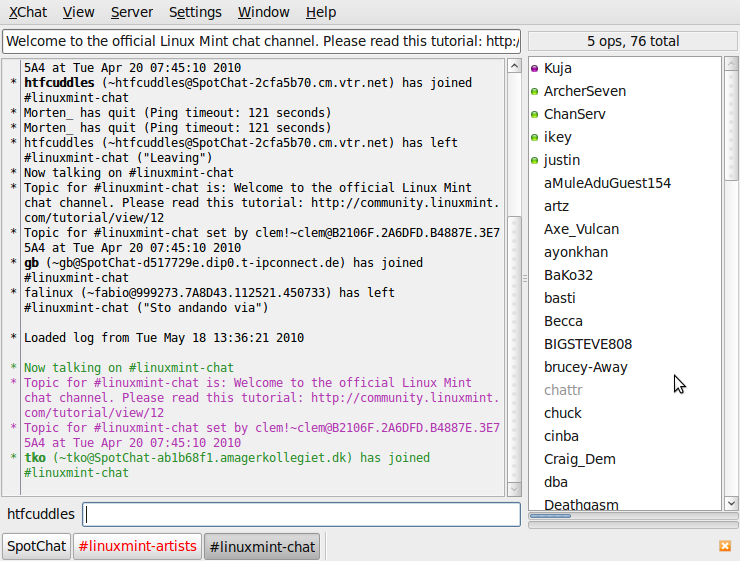This screenshot has height=561, width=740.
Task: Click the channel topic text field
Action: 261,42
